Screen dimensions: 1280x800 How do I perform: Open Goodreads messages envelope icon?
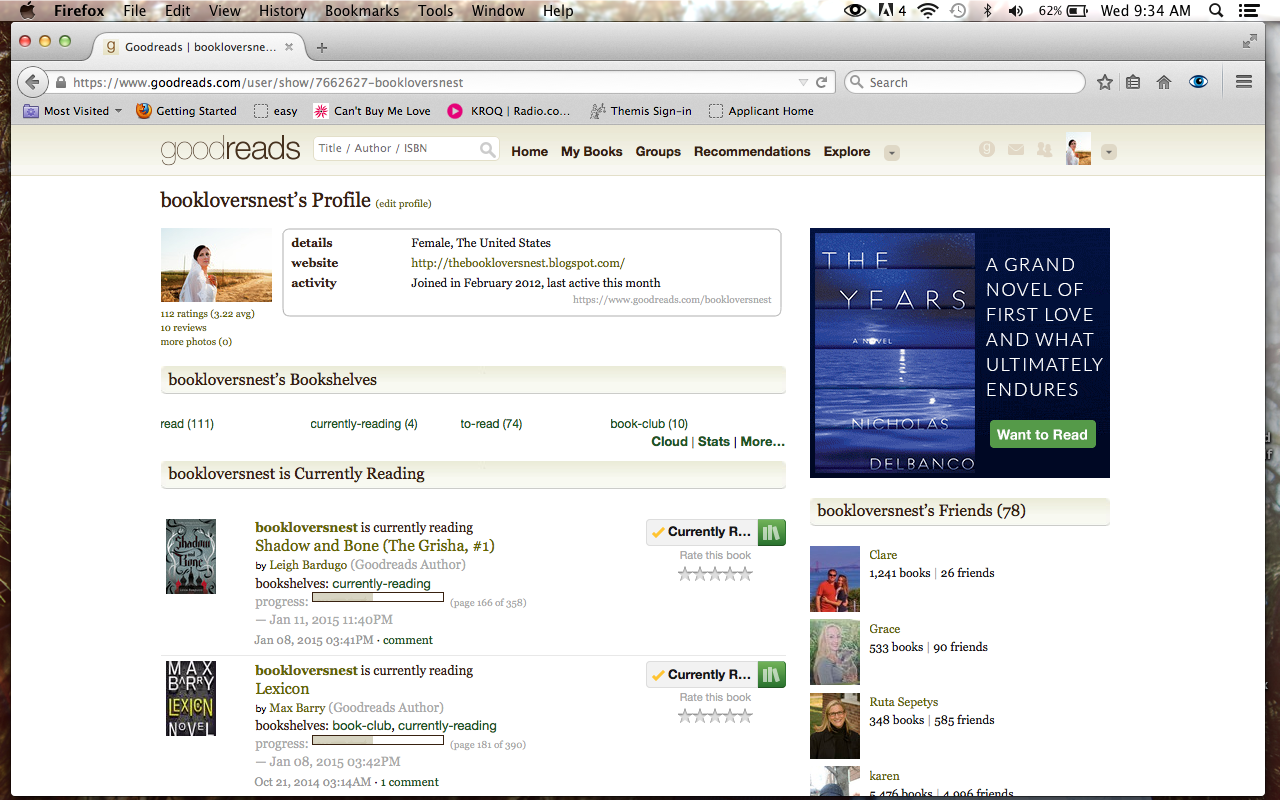1016,150
